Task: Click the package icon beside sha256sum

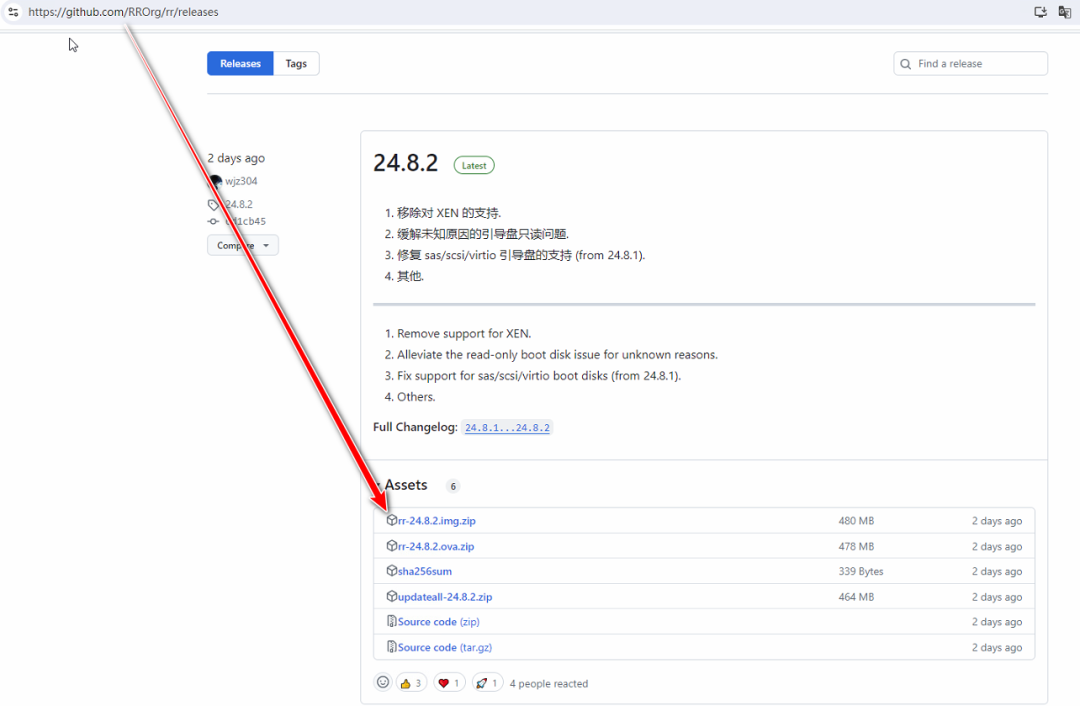Action: point(392,571)
